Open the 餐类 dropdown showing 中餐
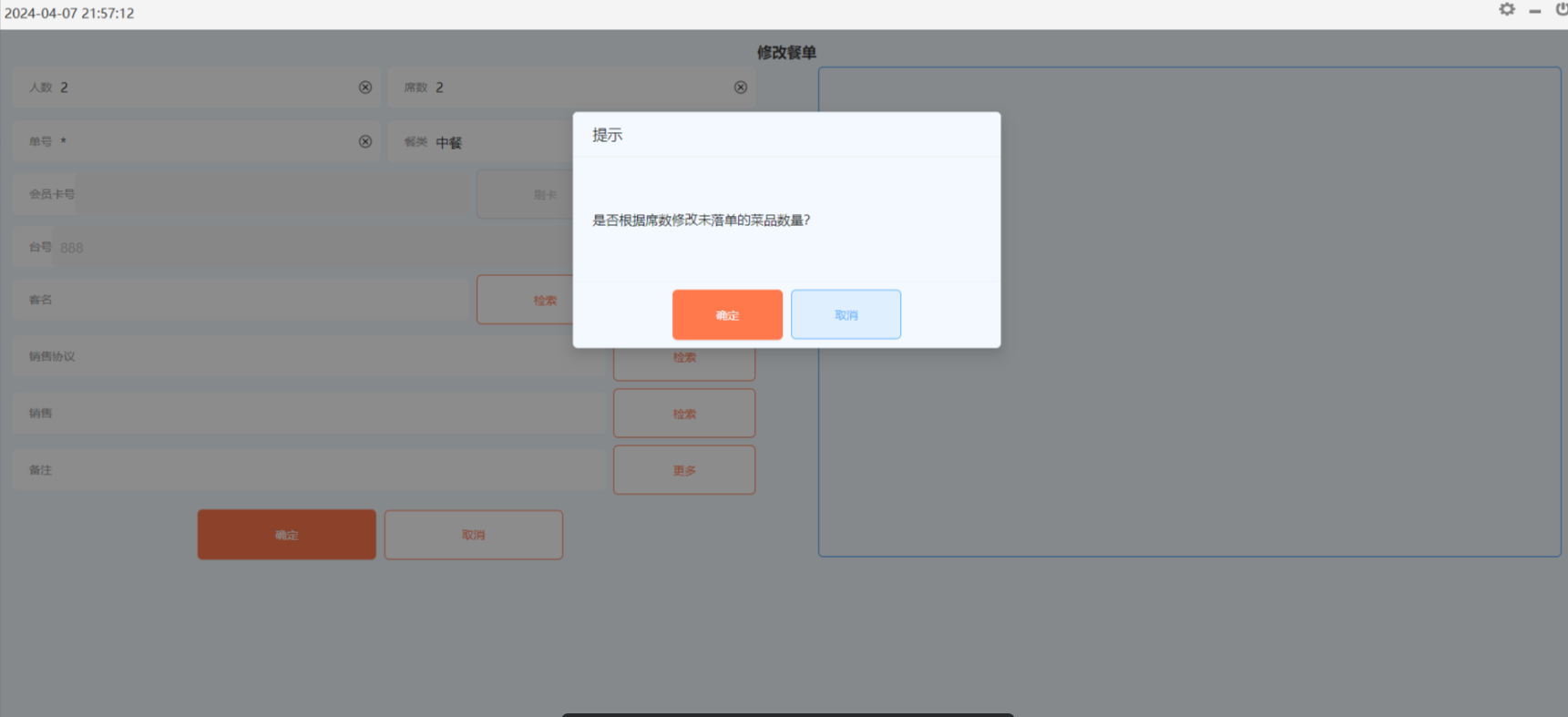This screenshot has height=717, width=1568. [x=492, y=142]
